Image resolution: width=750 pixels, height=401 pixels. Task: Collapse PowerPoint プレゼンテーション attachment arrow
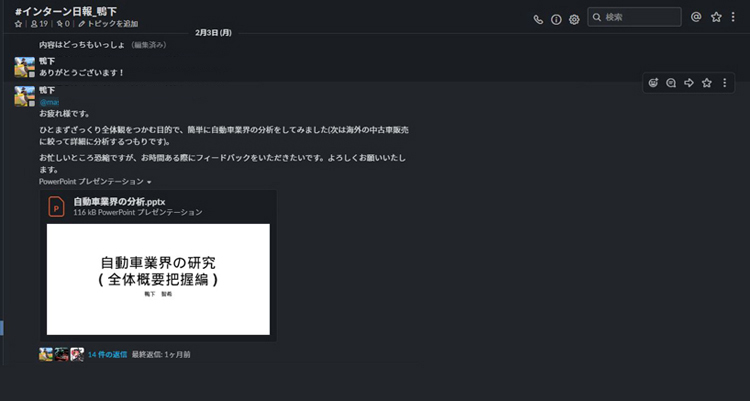pyautogui.click(x=149, y=182)
